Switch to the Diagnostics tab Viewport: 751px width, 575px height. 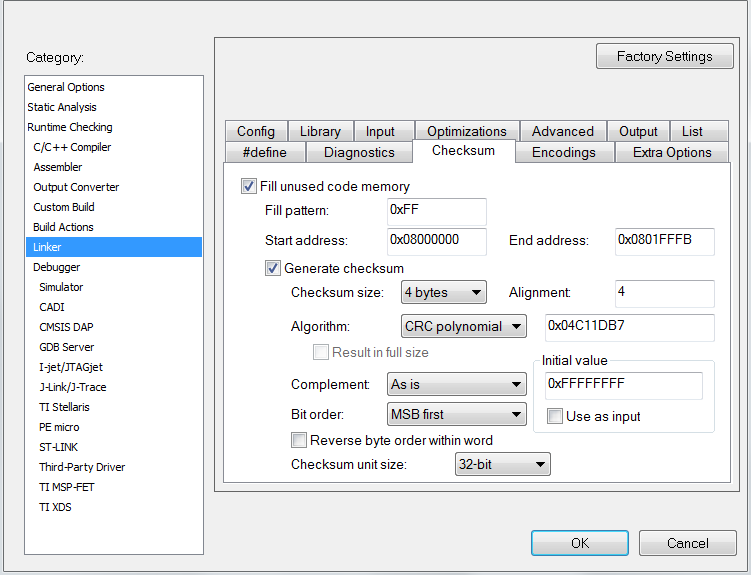point(359,152)
